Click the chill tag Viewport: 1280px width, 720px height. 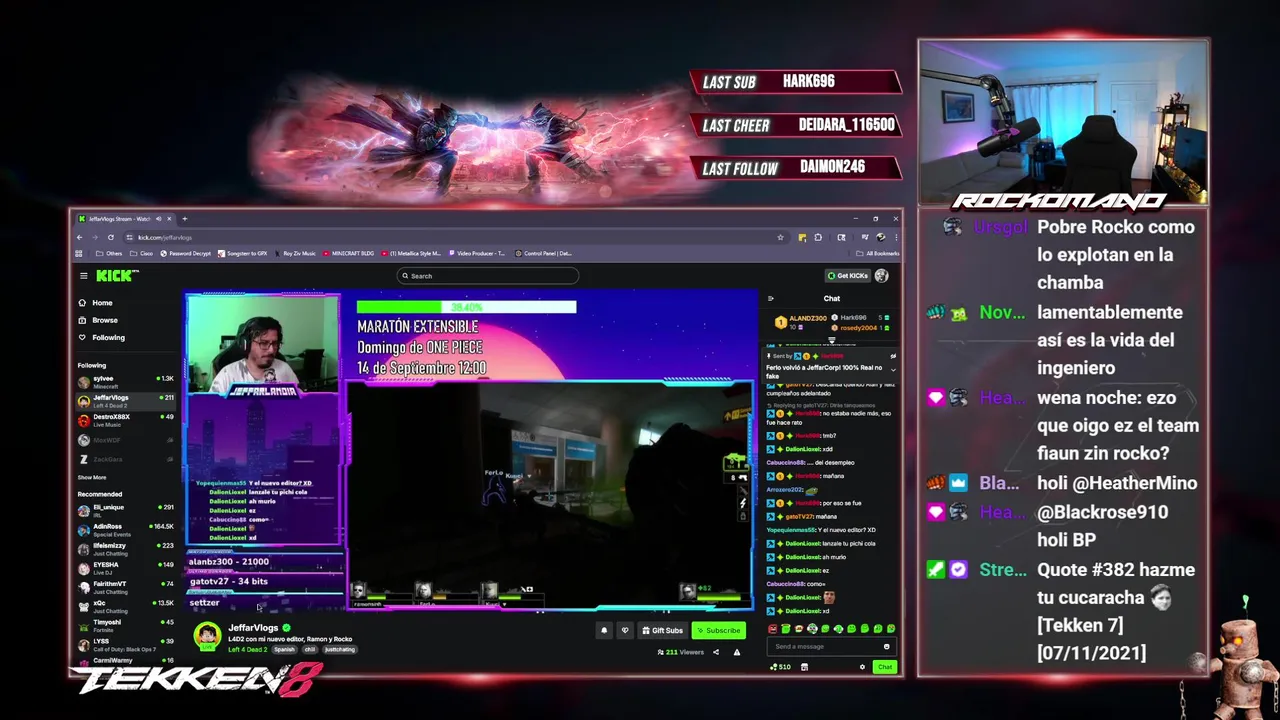309,649
